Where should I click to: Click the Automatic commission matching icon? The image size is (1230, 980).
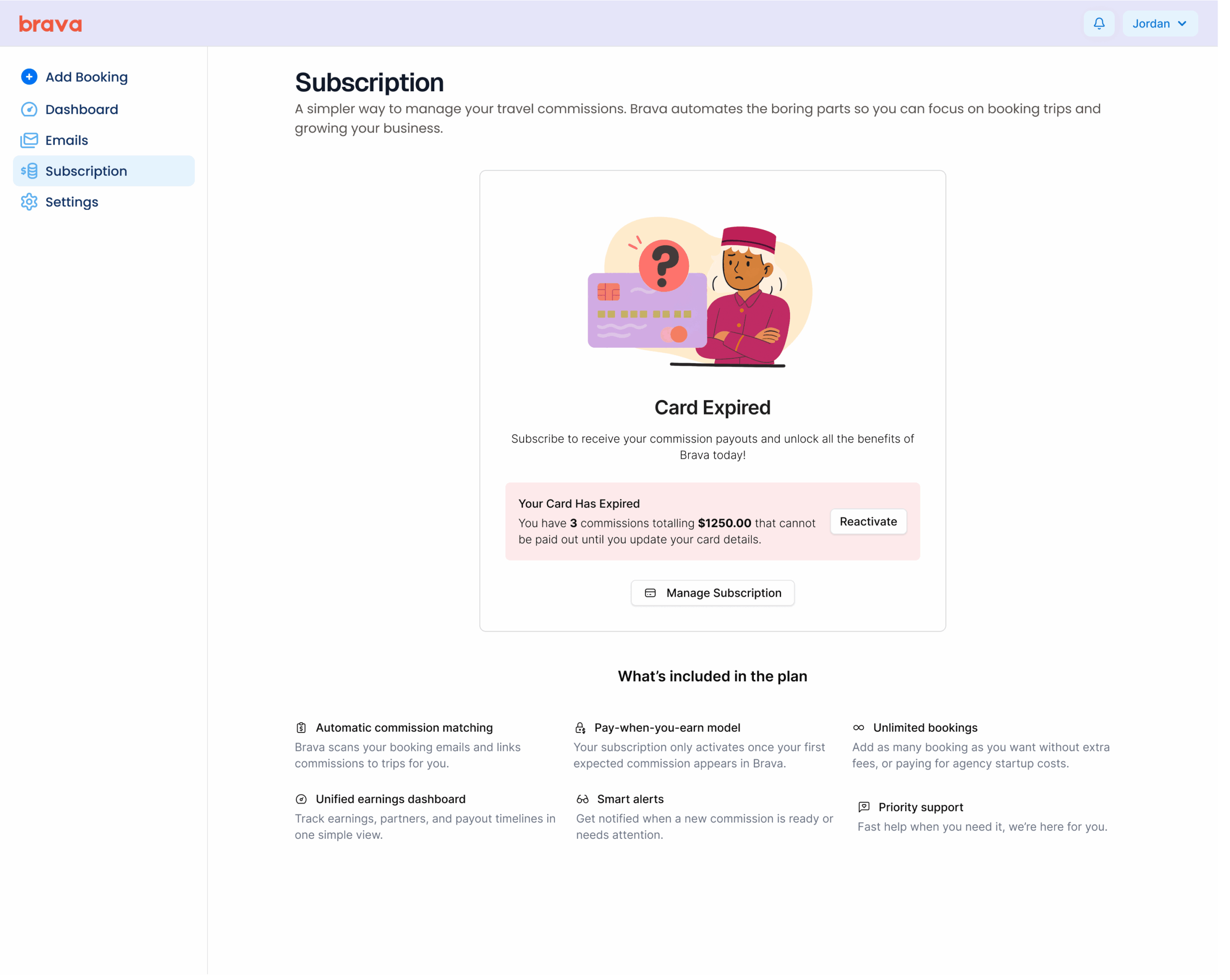(301, 727)
